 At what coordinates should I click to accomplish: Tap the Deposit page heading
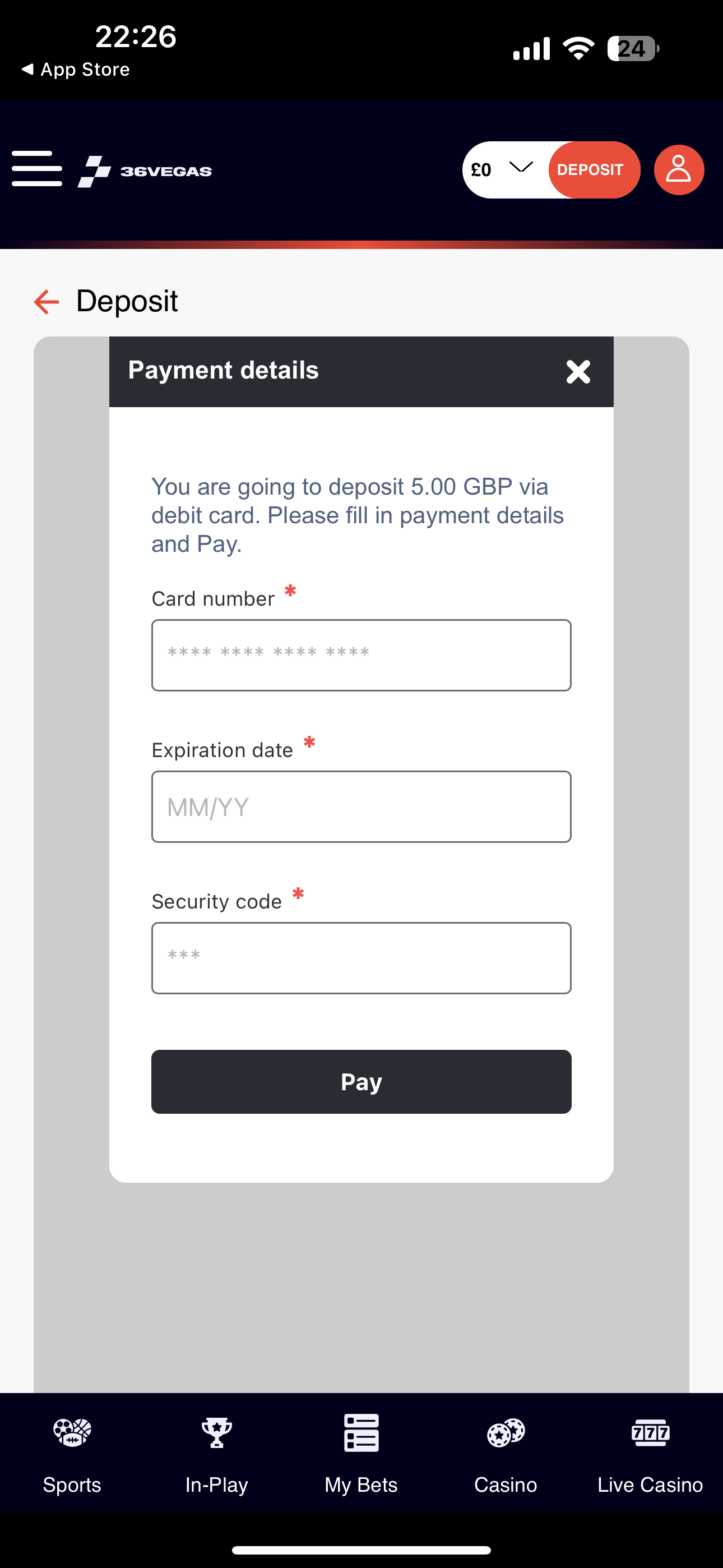pyautogui.click(x=127, y=301)
